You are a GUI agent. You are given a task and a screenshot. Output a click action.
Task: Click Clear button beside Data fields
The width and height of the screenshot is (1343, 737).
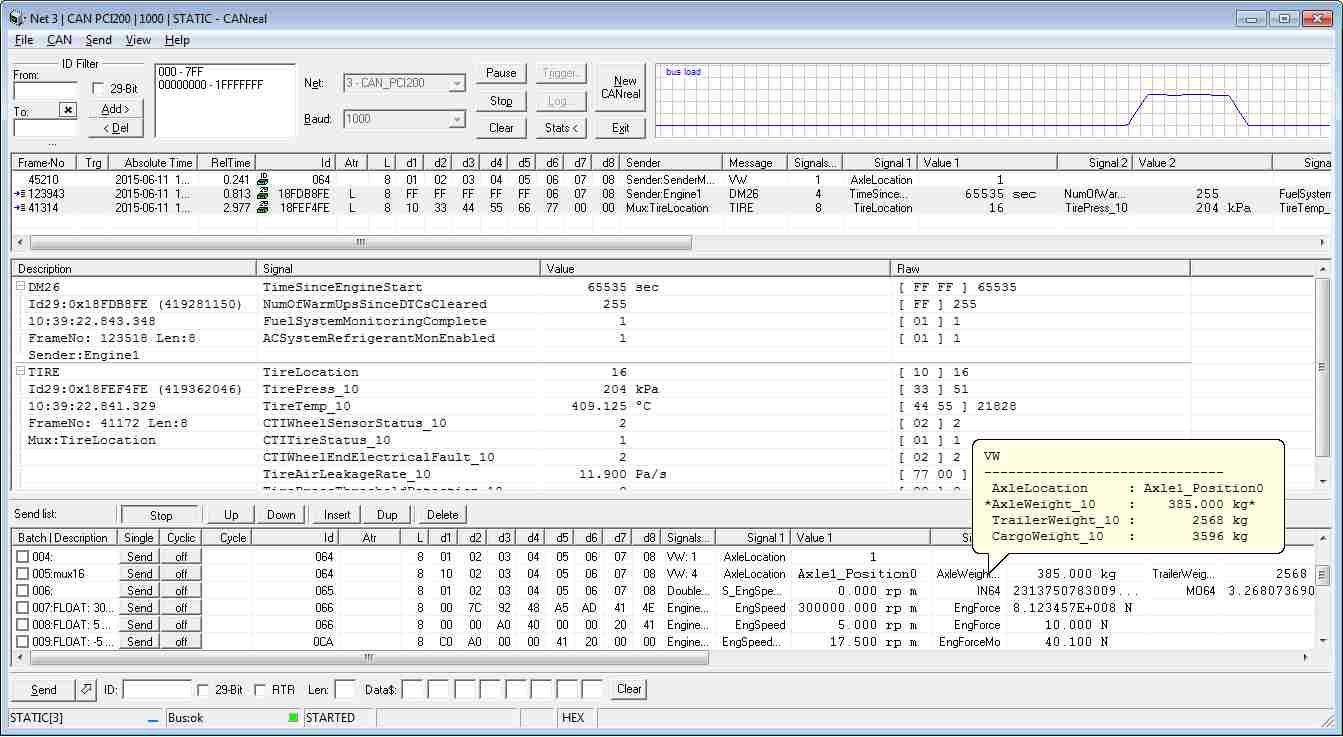[x=629, y=689]
